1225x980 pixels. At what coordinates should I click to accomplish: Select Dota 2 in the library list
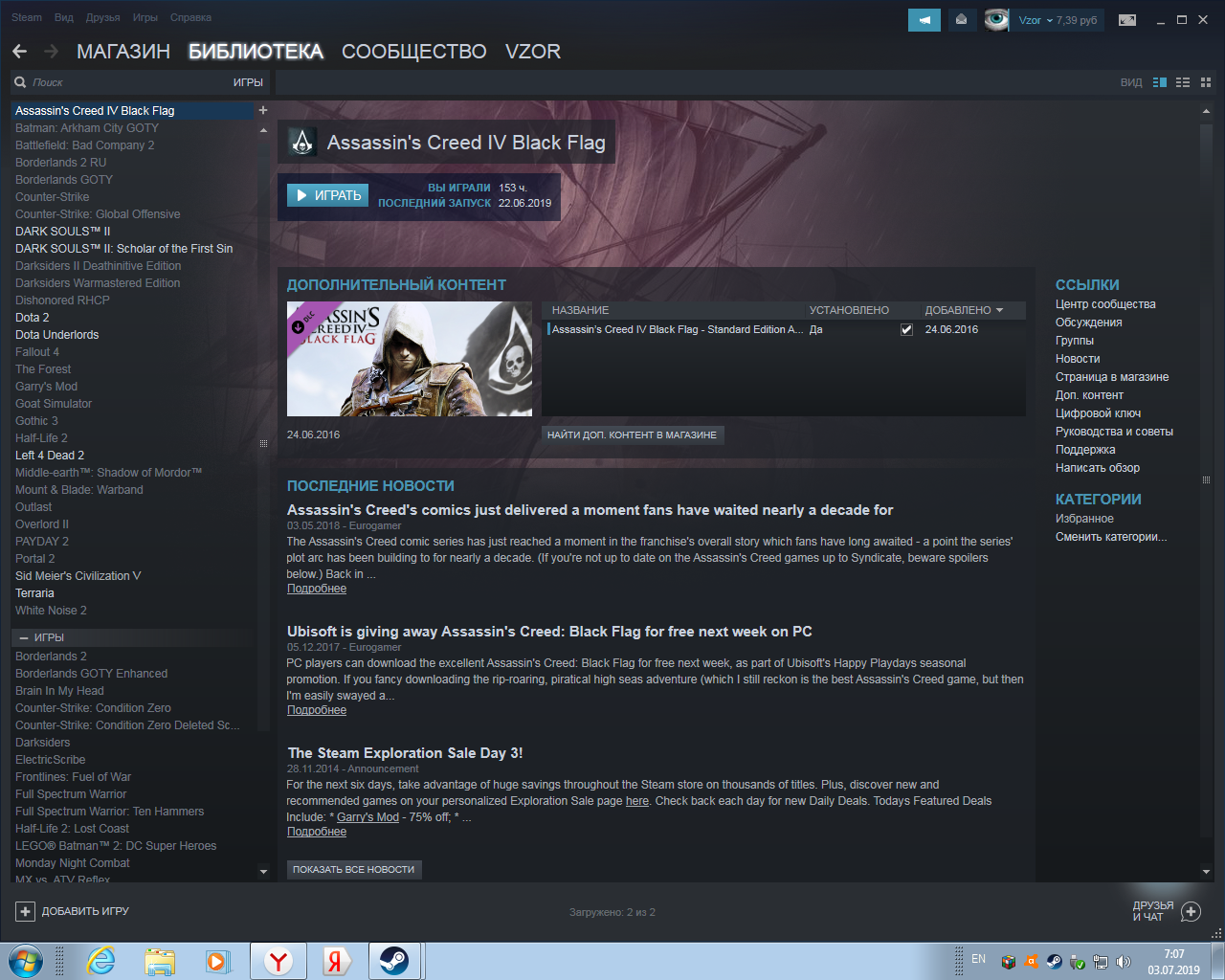(33, 318)
